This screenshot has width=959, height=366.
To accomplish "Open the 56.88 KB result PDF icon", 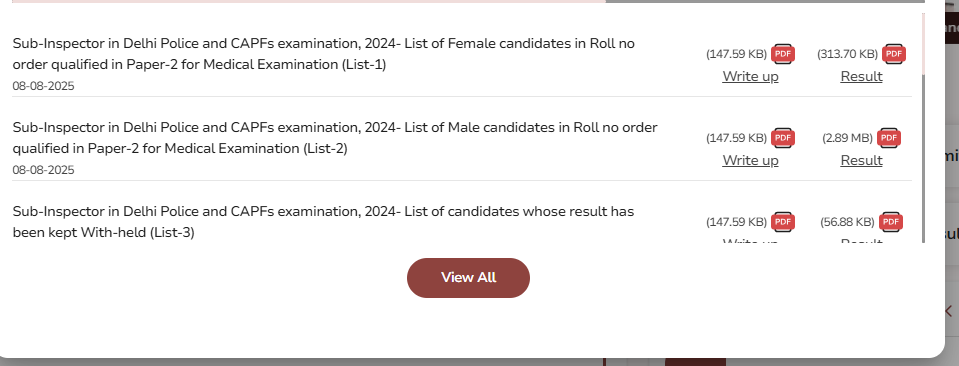I will (891, 222).
